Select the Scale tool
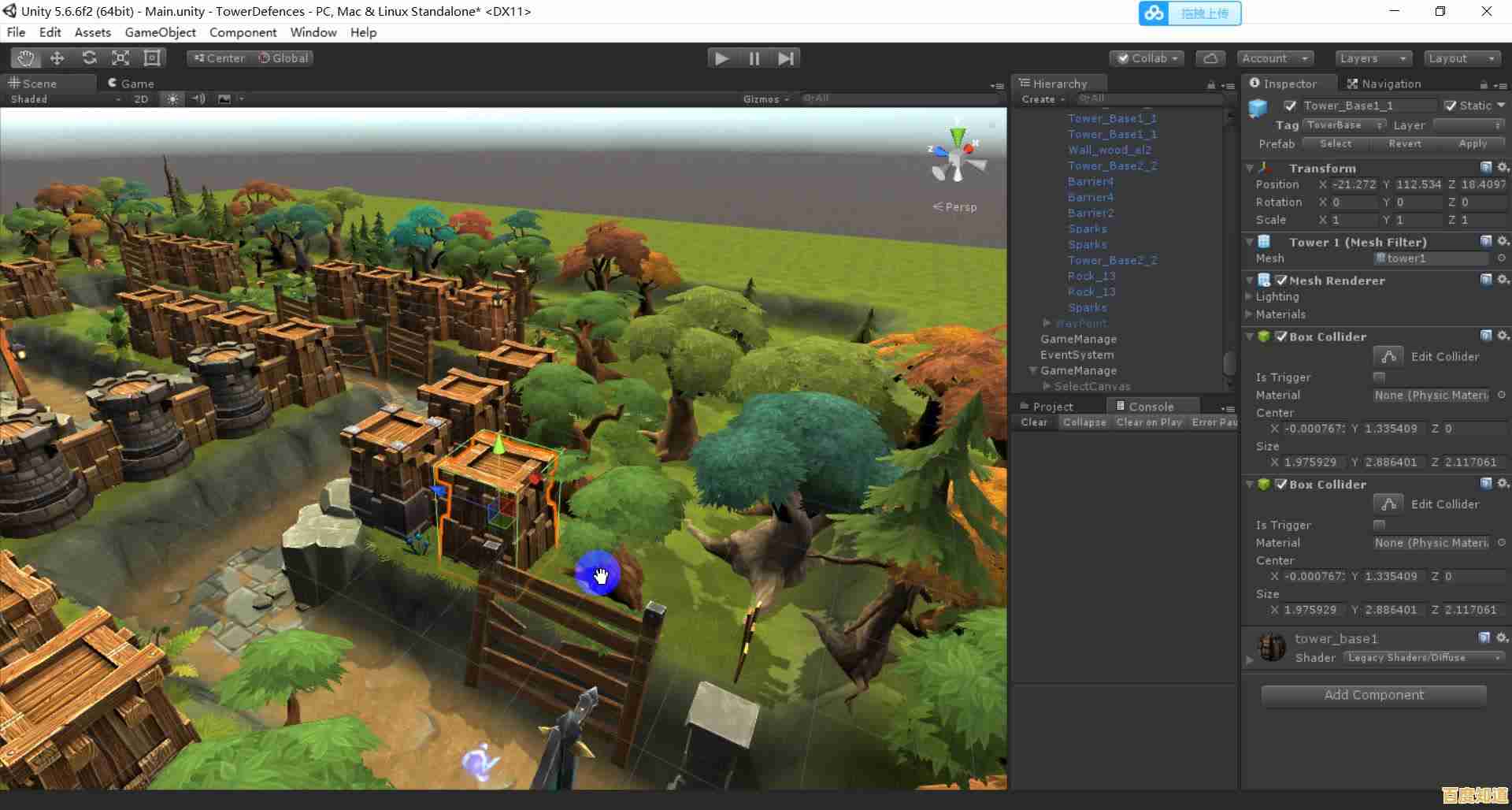 [120, 58]
